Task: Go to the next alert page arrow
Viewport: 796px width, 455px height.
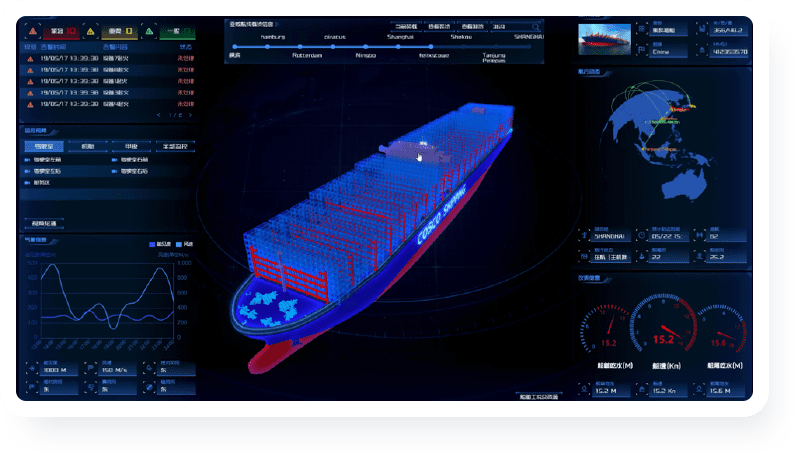Action: tap(190, 115)
